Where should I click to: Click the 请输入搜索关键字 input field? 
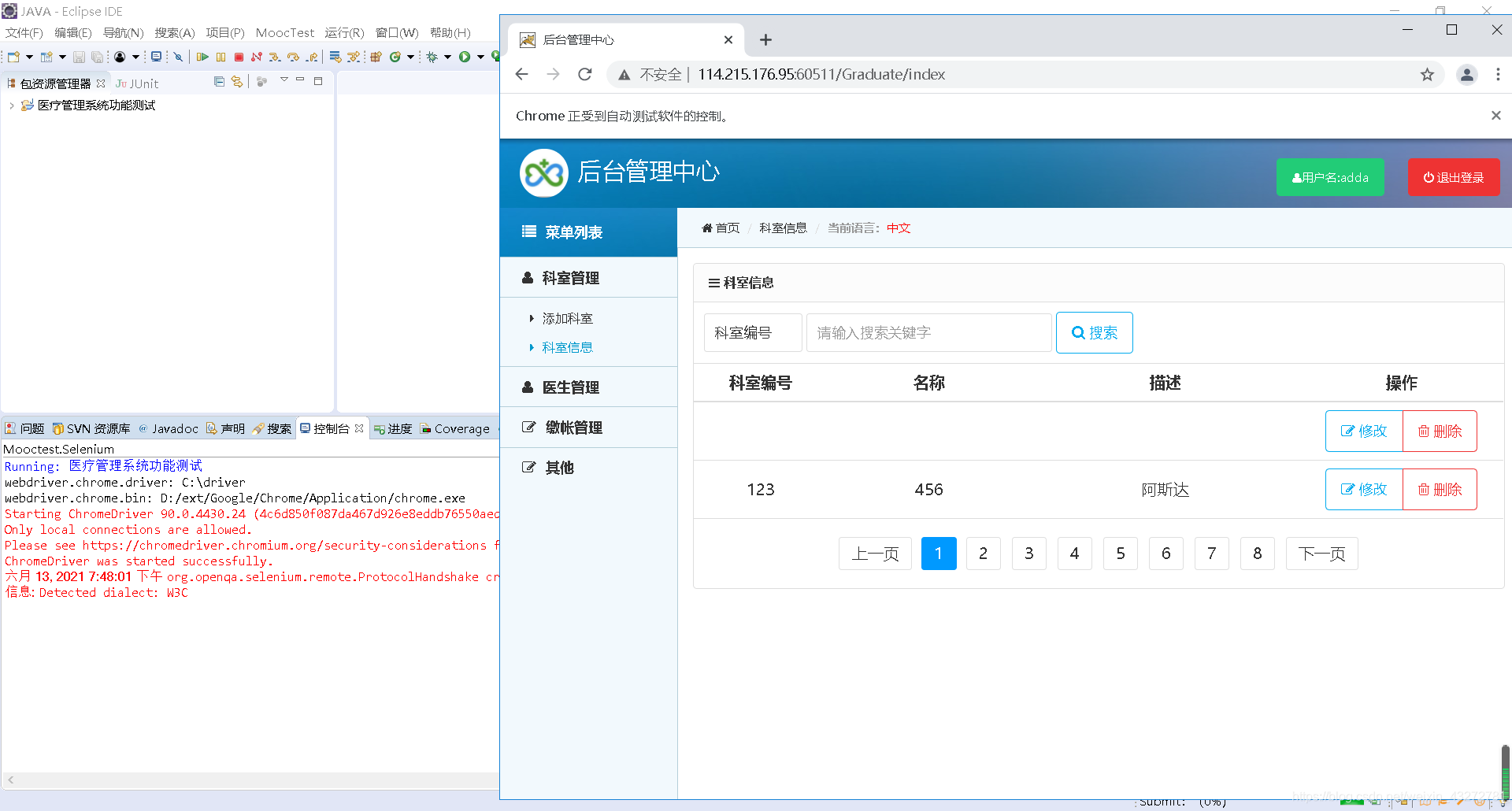click(x=928, y=332)
